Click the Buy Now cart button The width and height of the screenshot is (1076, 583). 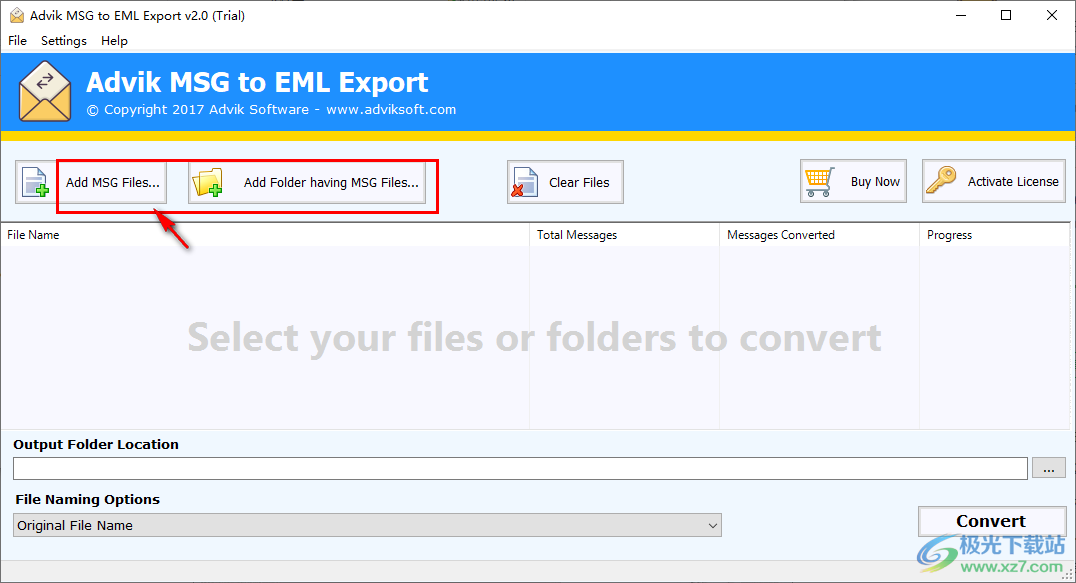pyautogui.click(x=853, y=181)
